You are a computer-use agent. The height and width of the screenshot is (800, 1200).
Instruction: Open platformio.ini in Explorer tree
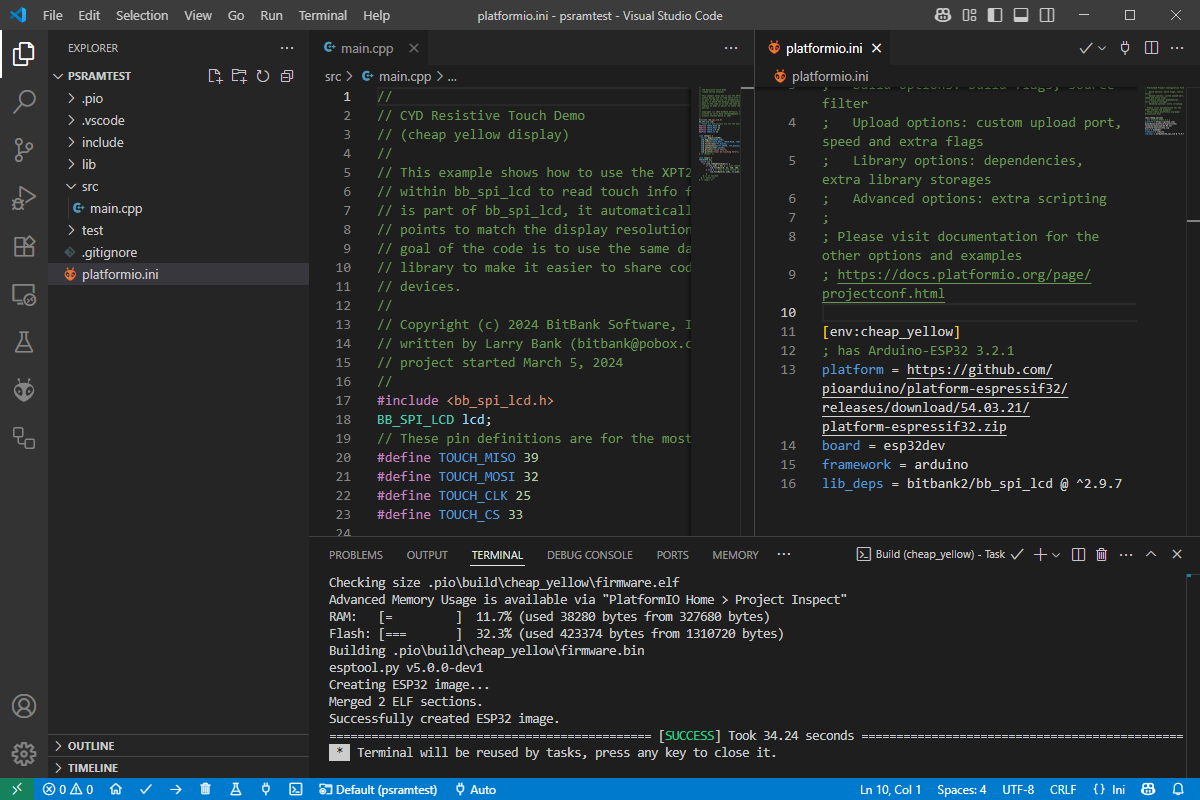(x=179, y=274)
